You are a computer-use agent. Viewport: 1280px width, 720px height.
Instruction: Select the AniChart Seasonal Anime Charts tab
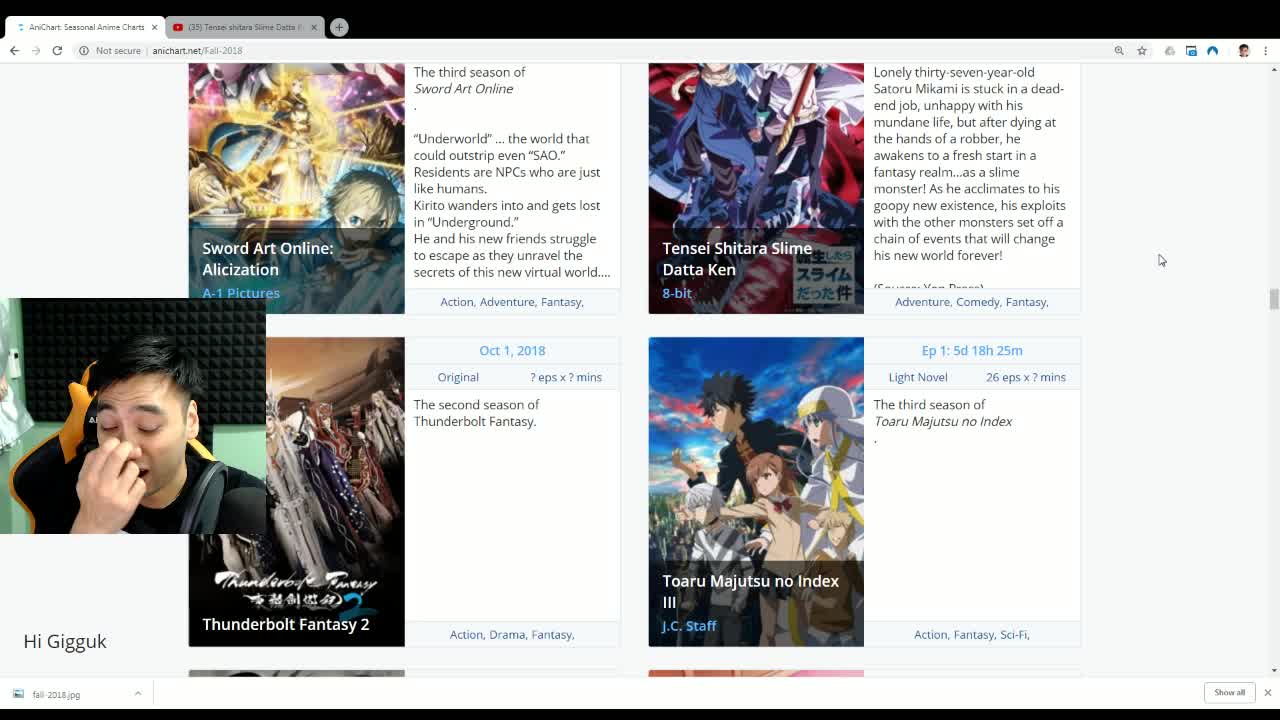pos(86,27)
